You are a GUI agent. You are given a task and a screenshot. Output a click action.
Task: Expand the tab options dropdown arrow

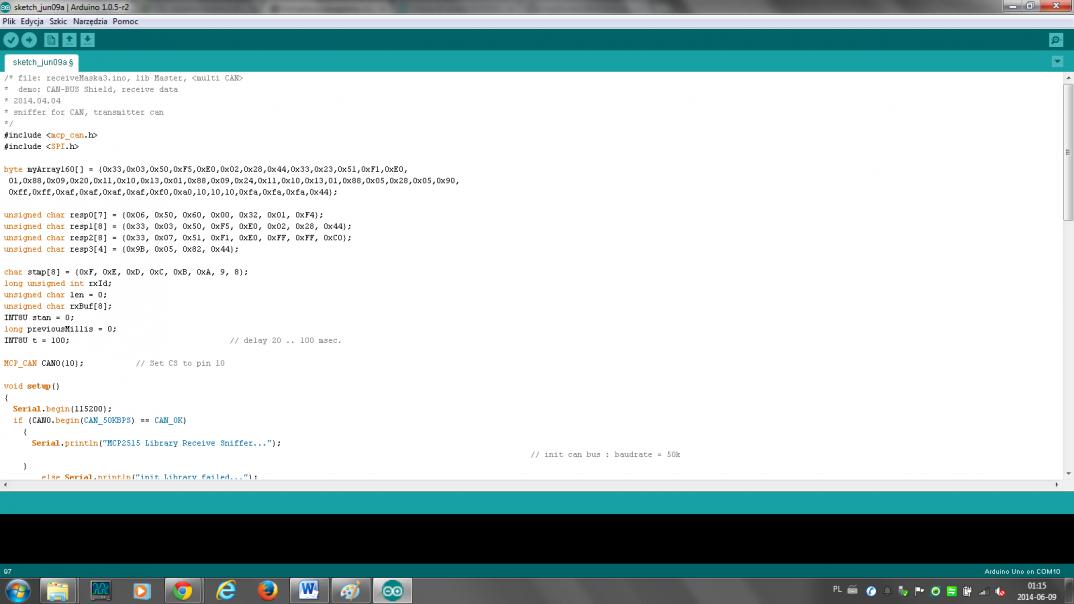pos(1058,62)
